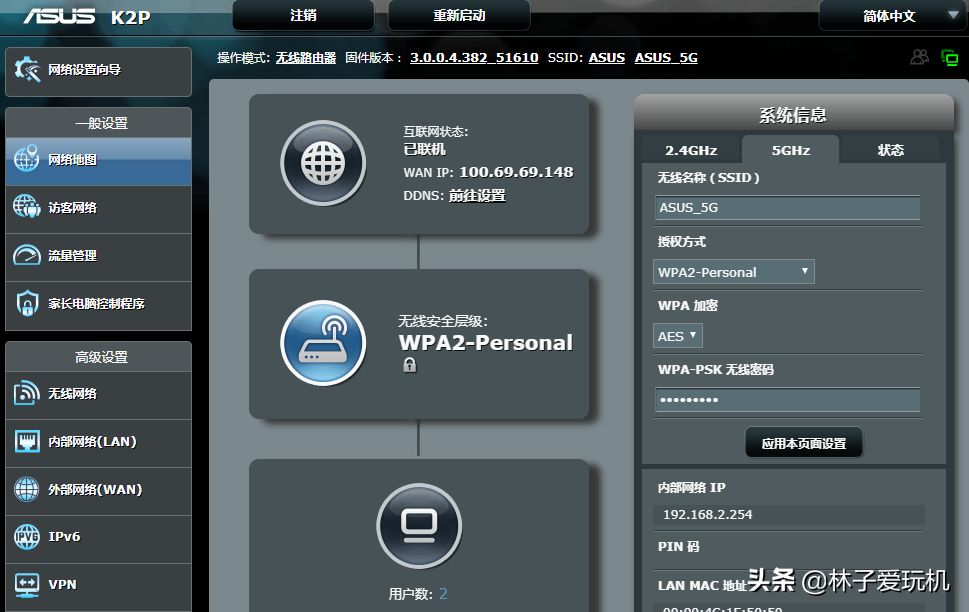This screenshot has height=612, width=969.
Task: Expand the 授权方式 WPA2-Personal dropdown
Action: (x=733, y=272)
